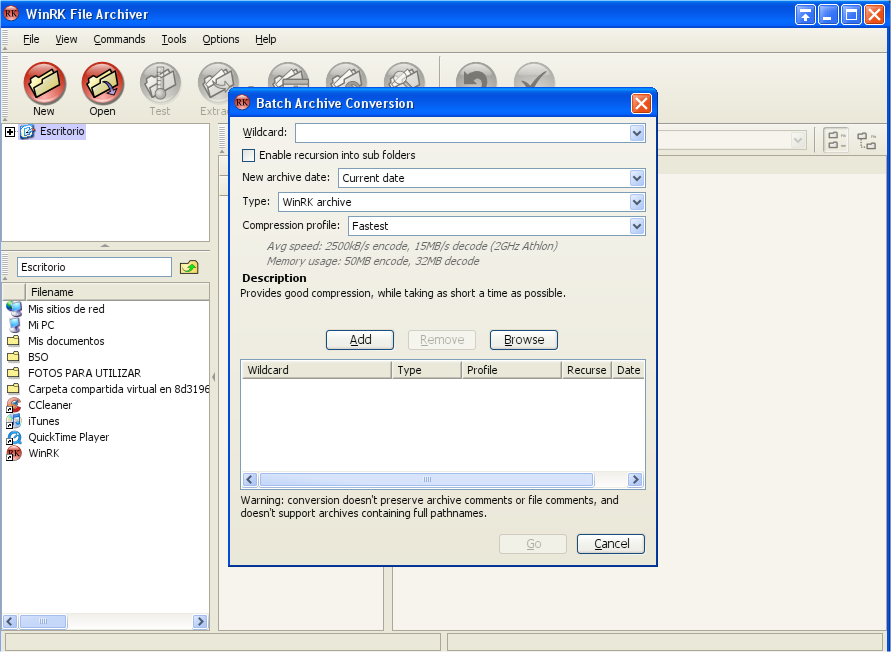This screenshot has height=652, width=891.
Task: Click the Open archive toolbar icon
Action: click(103, 83)
